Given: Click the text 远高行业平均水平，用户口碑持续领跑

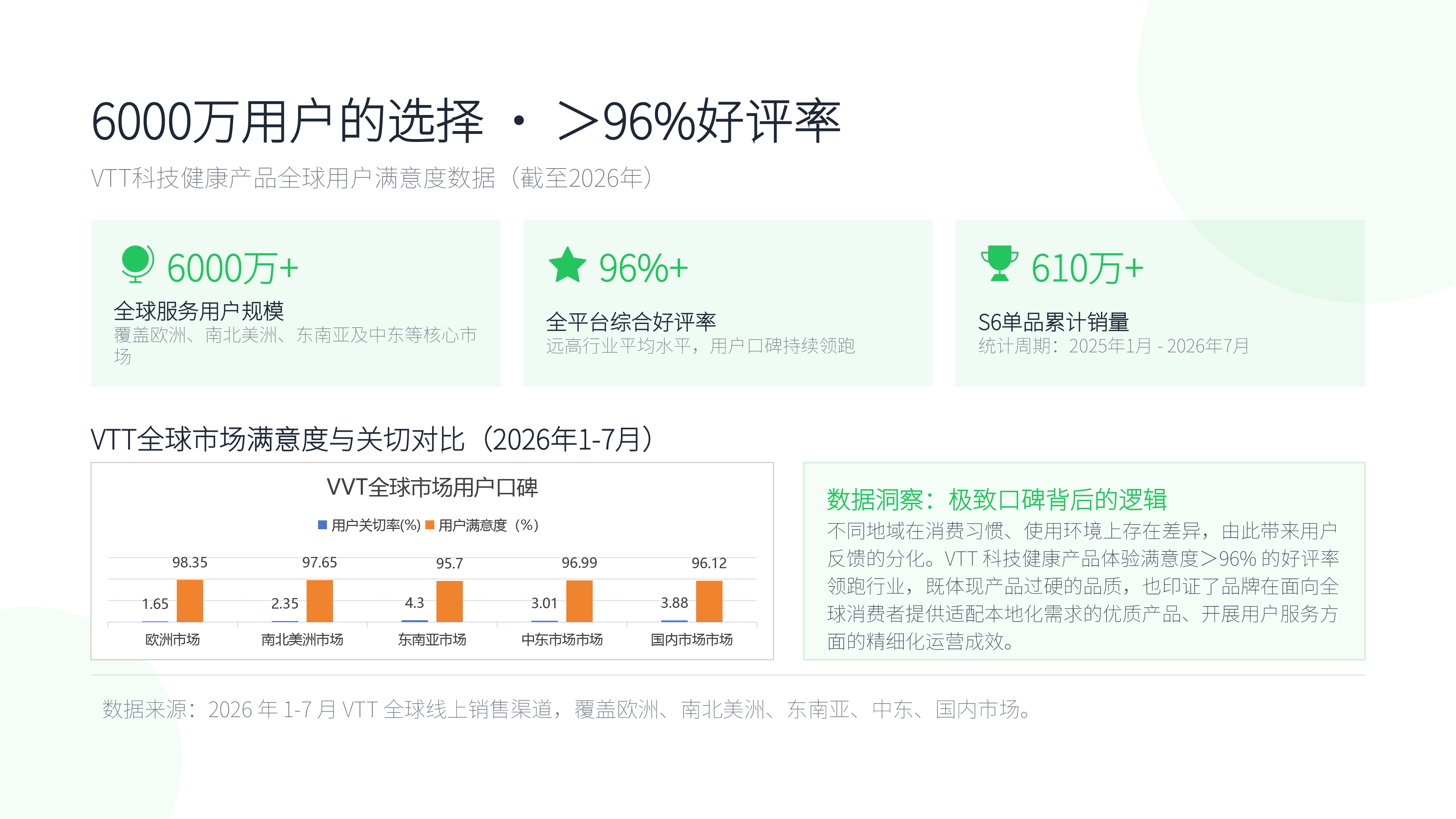Looking at the screenshot, I should pos(700,346).
